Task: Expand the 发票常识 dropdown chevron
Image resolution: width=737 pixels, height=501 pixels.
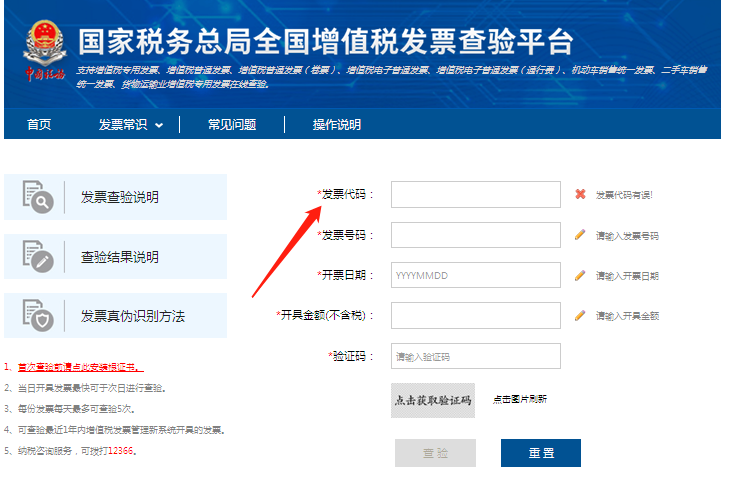Action: click(159, 125)
